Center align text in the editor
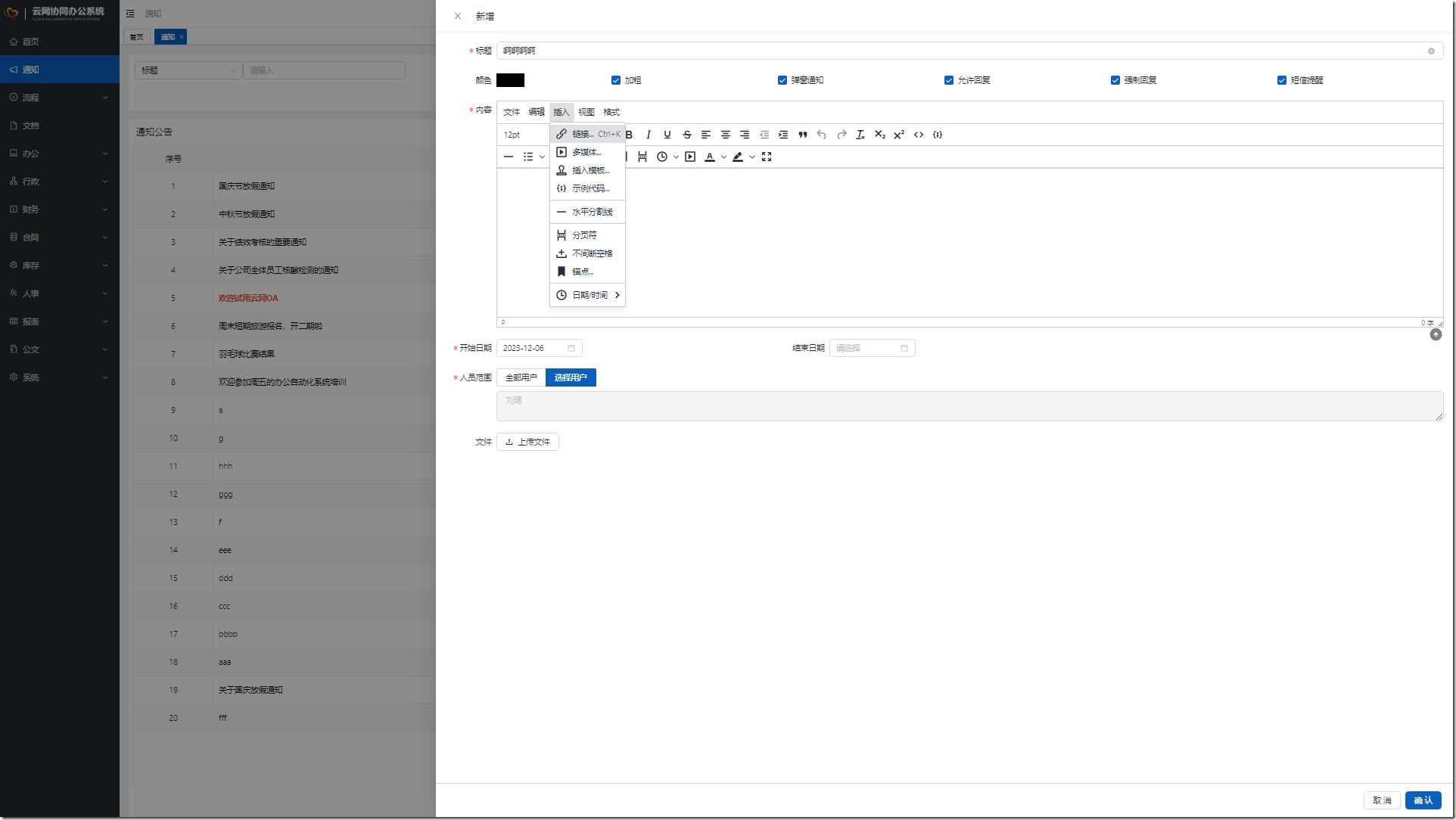The height and width of the screenshot is (820, 1456). tap(726, 135)
